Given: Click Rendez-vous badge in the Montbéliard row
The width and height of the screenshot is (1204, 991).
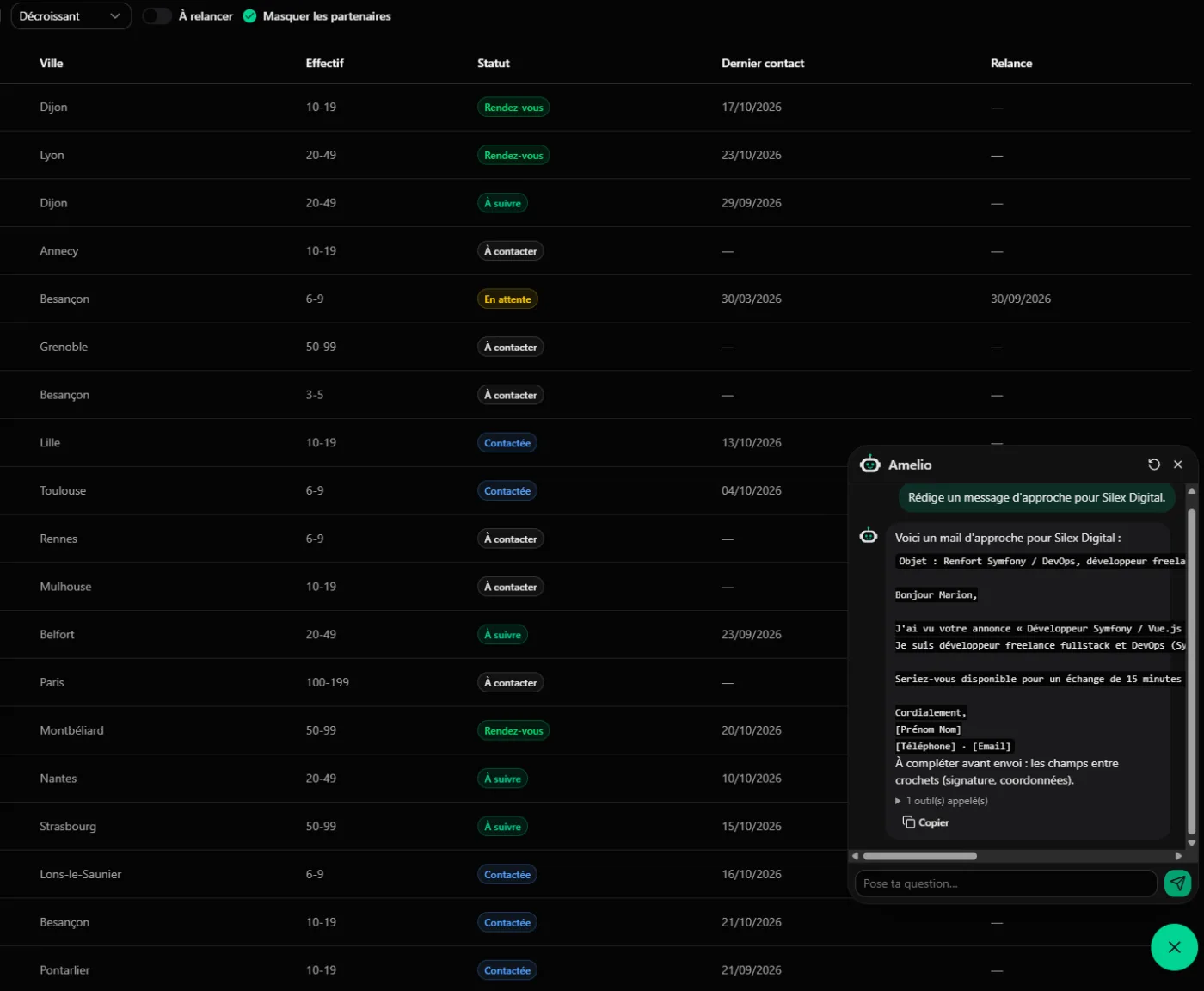Looking at the screenshot, I should tap(513, 731).
